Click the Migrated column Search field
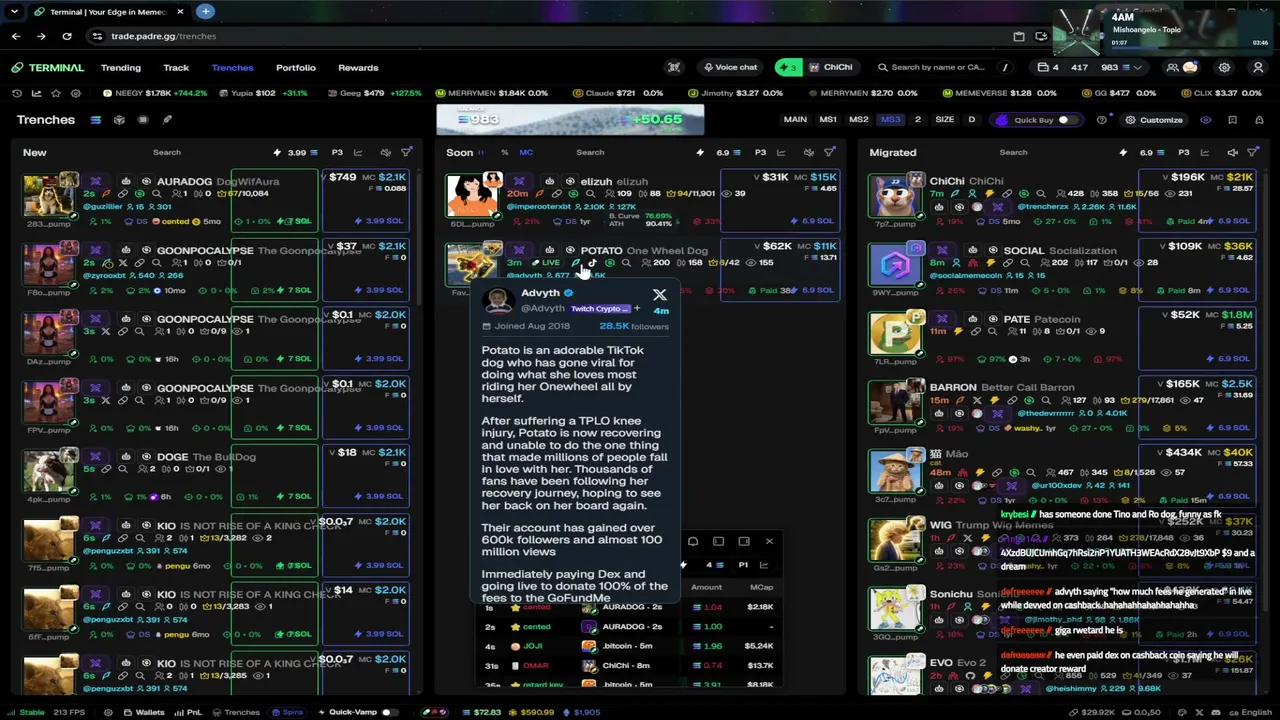1280x720 pixels. pyautogui.click(x=1013, y=153)
